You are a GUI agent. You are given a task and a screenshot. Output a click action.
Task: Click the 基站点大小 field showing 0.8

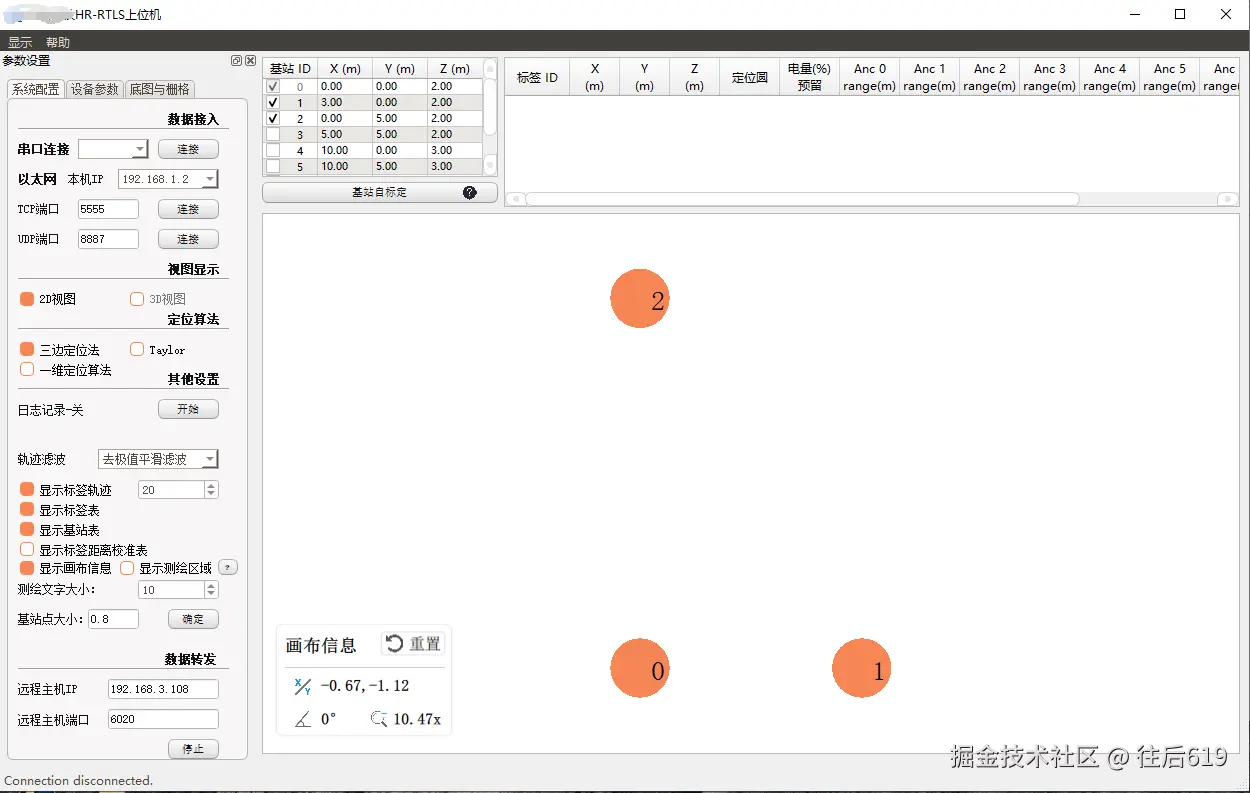pyautogui.click(x=113, y=619)
